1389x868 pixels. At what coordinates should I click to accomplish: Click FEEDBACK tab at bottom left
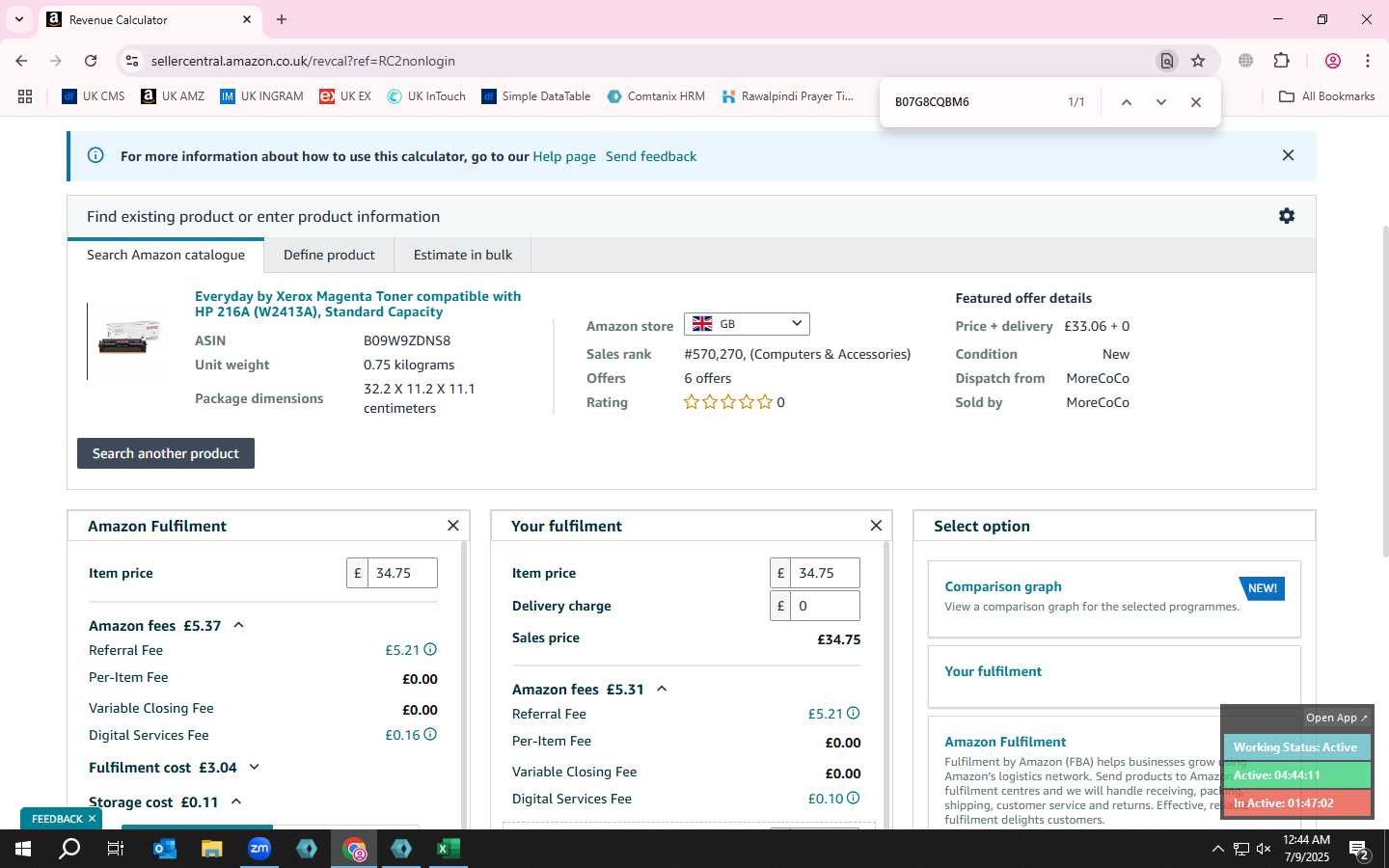pyautogui.click(x=60, y=819)
